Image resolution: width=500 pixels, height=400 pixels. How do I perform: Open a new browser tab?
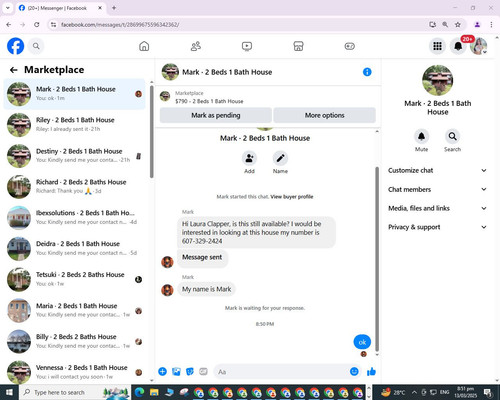point(114,8)
